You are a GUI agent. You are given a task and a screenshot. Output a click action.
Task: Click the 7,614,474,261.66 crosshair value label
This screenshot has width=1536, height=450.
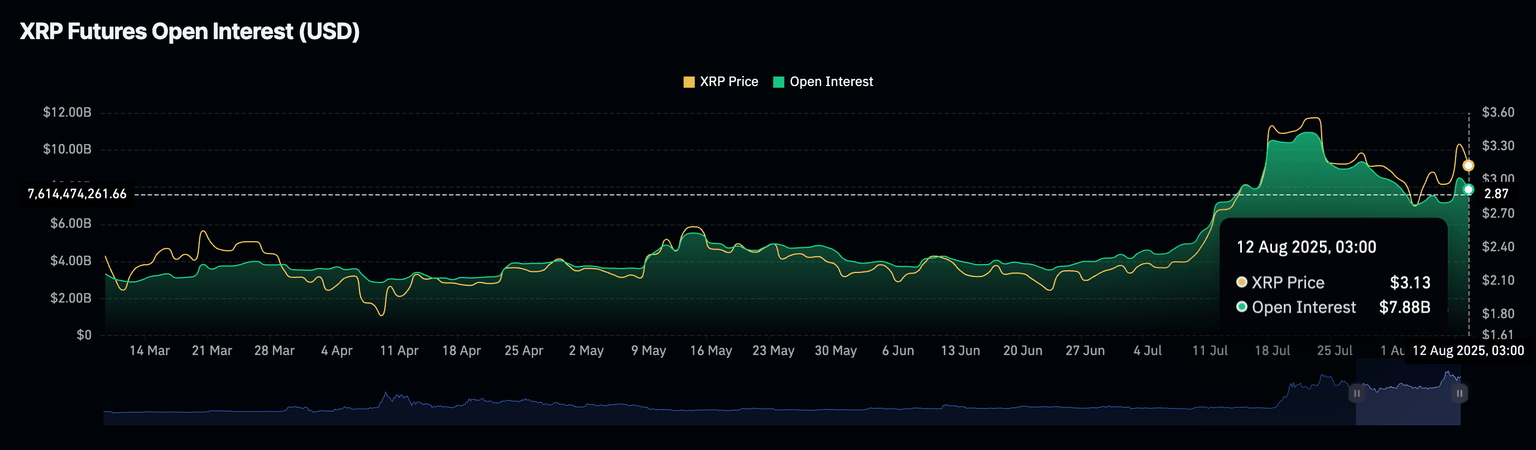pos(77,194)
